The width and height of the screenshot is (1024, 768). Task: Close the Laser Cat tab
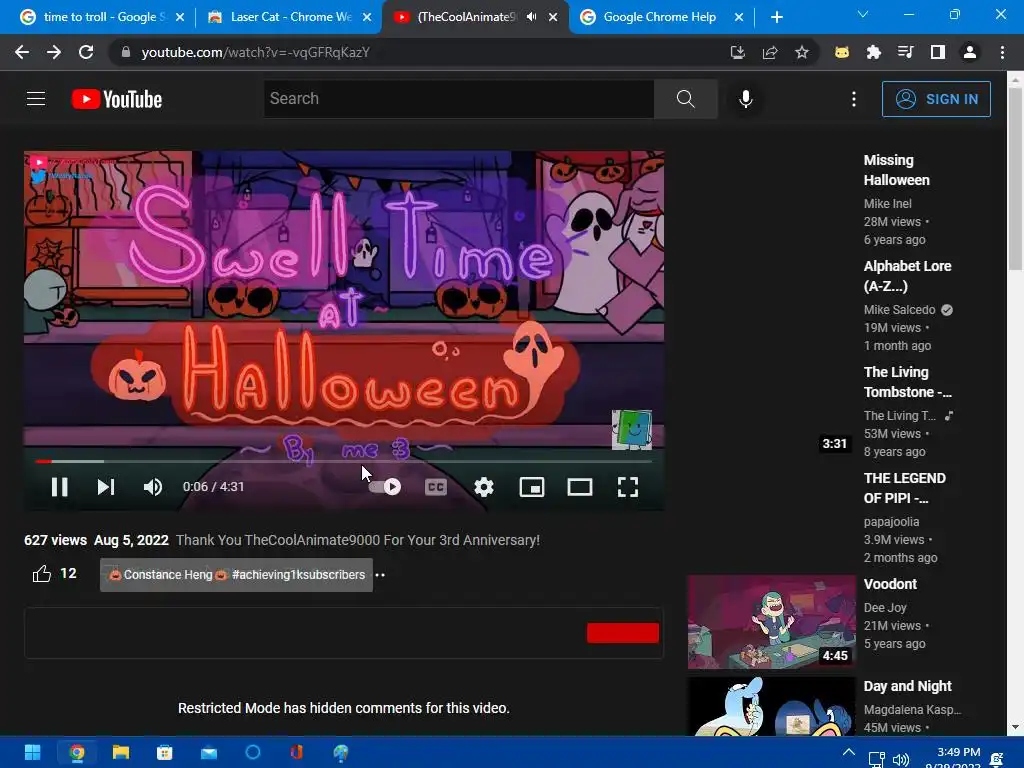[x=367, y=17]
